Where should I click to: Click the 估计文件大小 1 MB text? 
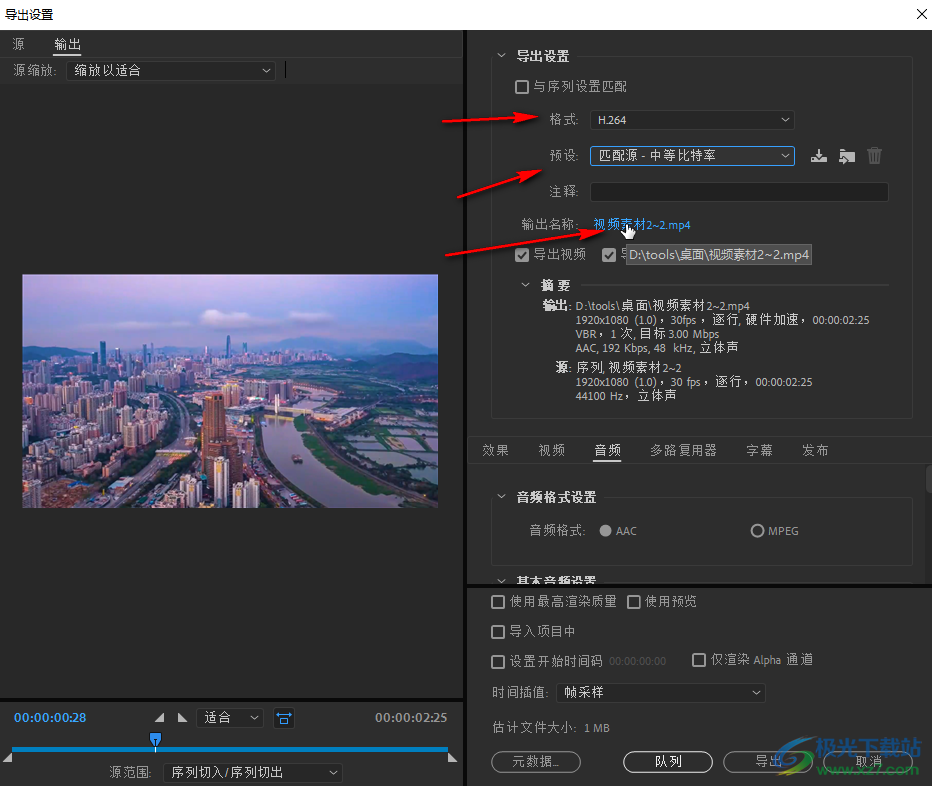pyautogui.click(x=551, y=728)
